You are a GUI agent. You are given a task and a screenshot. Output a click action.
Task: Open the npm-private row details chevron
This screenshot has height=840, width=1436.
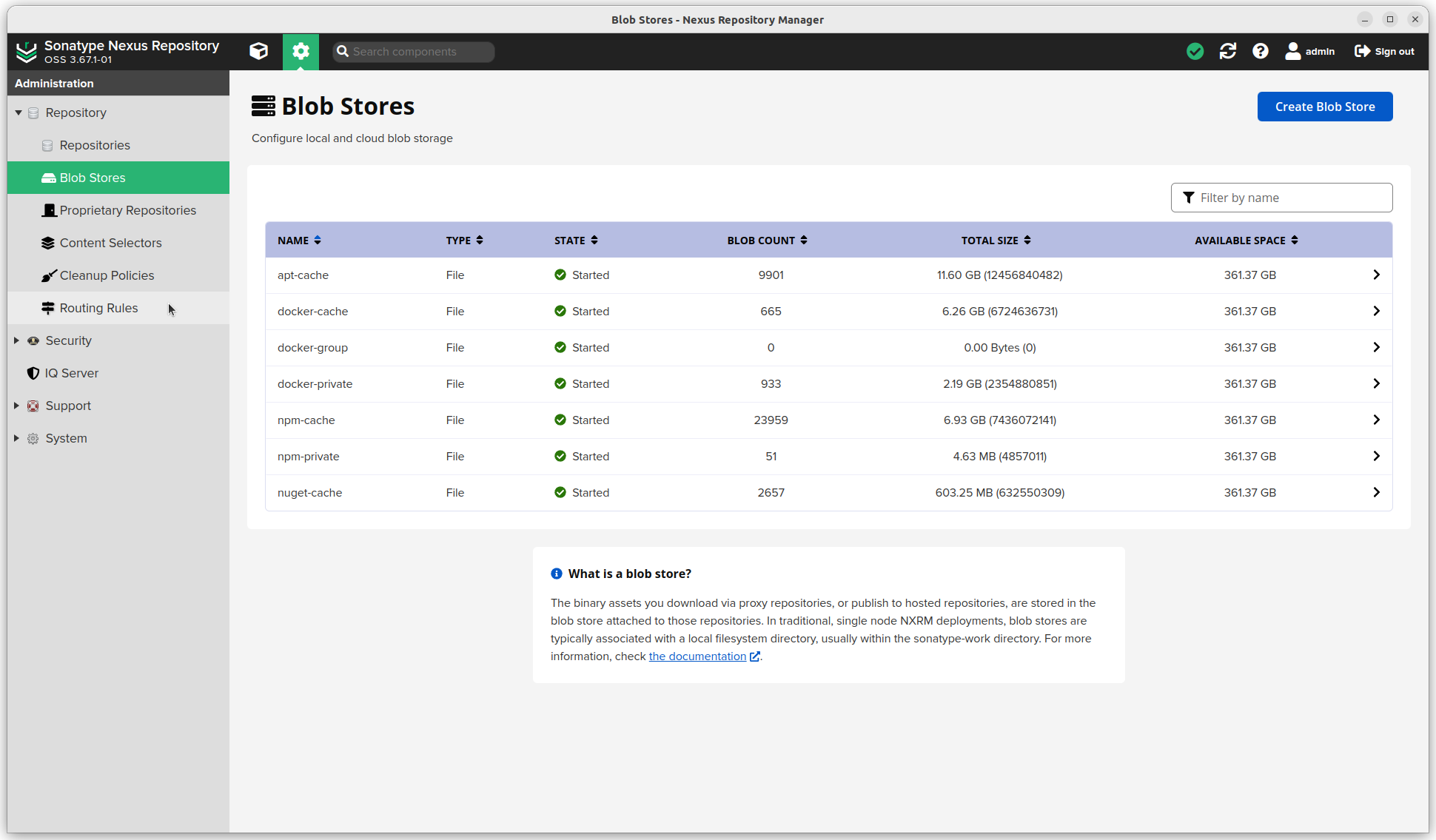[1376, 456]
